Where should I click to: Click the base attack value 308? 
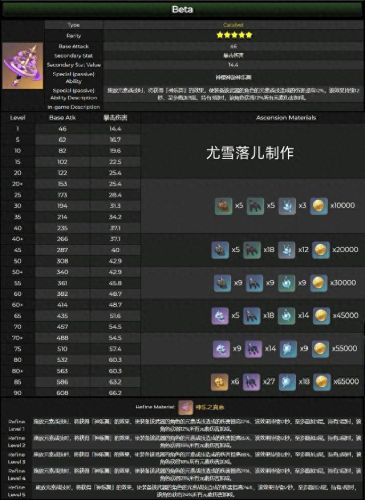(62, 261)
